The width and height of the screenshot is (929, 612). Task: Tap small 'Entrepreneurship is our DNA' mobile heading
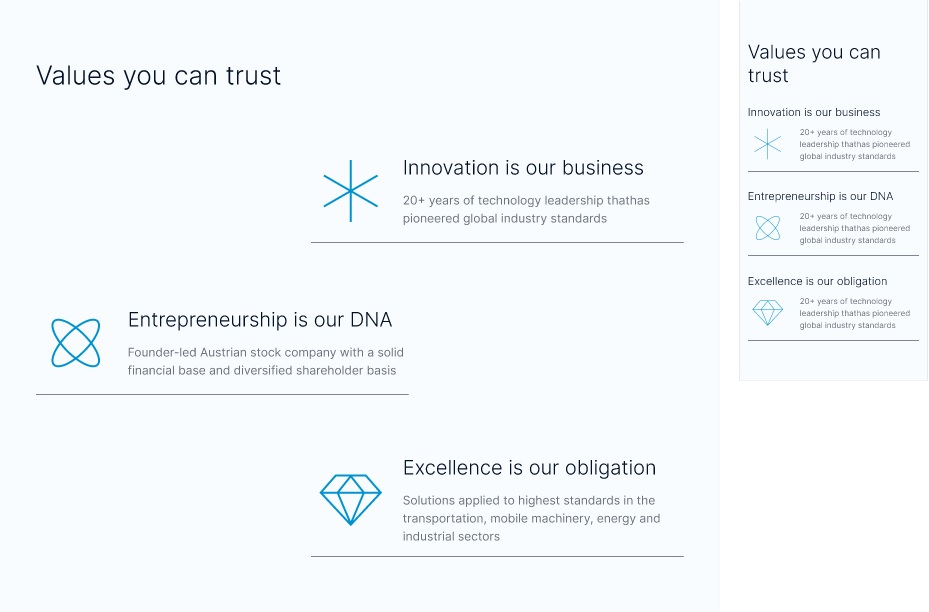820,196
